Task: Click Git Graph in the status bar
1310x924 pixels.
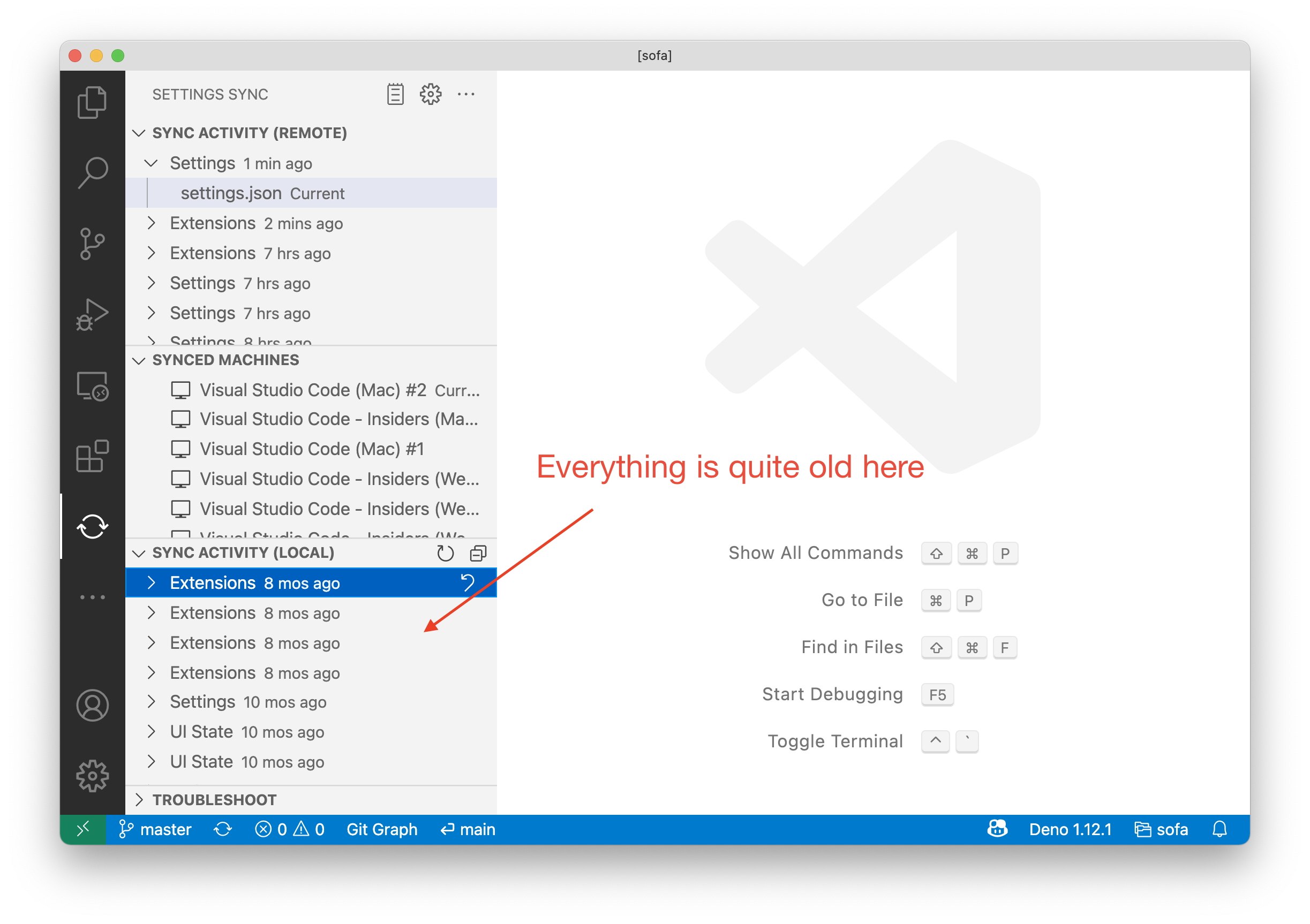Action: 382,829
